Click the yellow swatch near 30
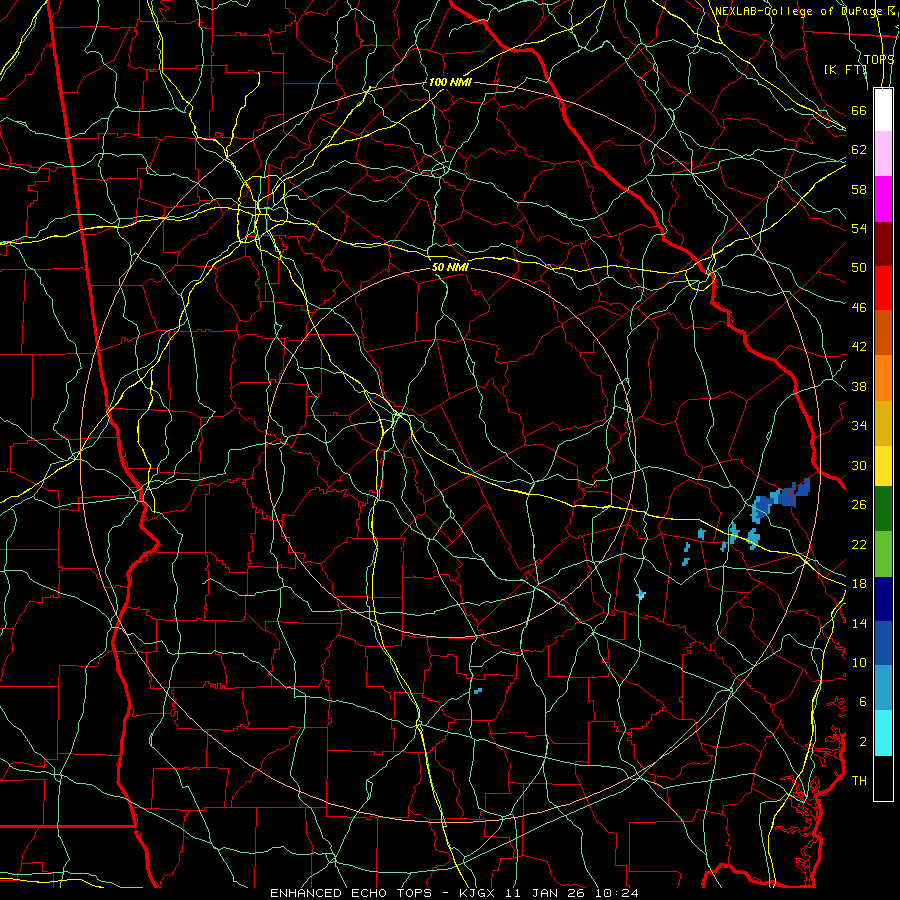The height and width of the screenshot is (900, 900). tap(883, 466)
